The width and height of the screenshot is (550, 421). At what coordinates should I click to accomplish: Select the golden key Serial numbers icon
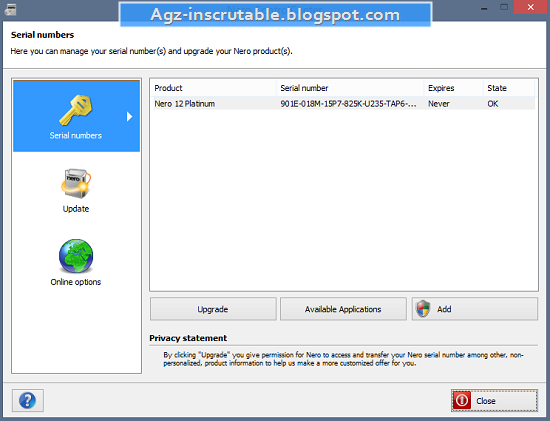(76, 110)
